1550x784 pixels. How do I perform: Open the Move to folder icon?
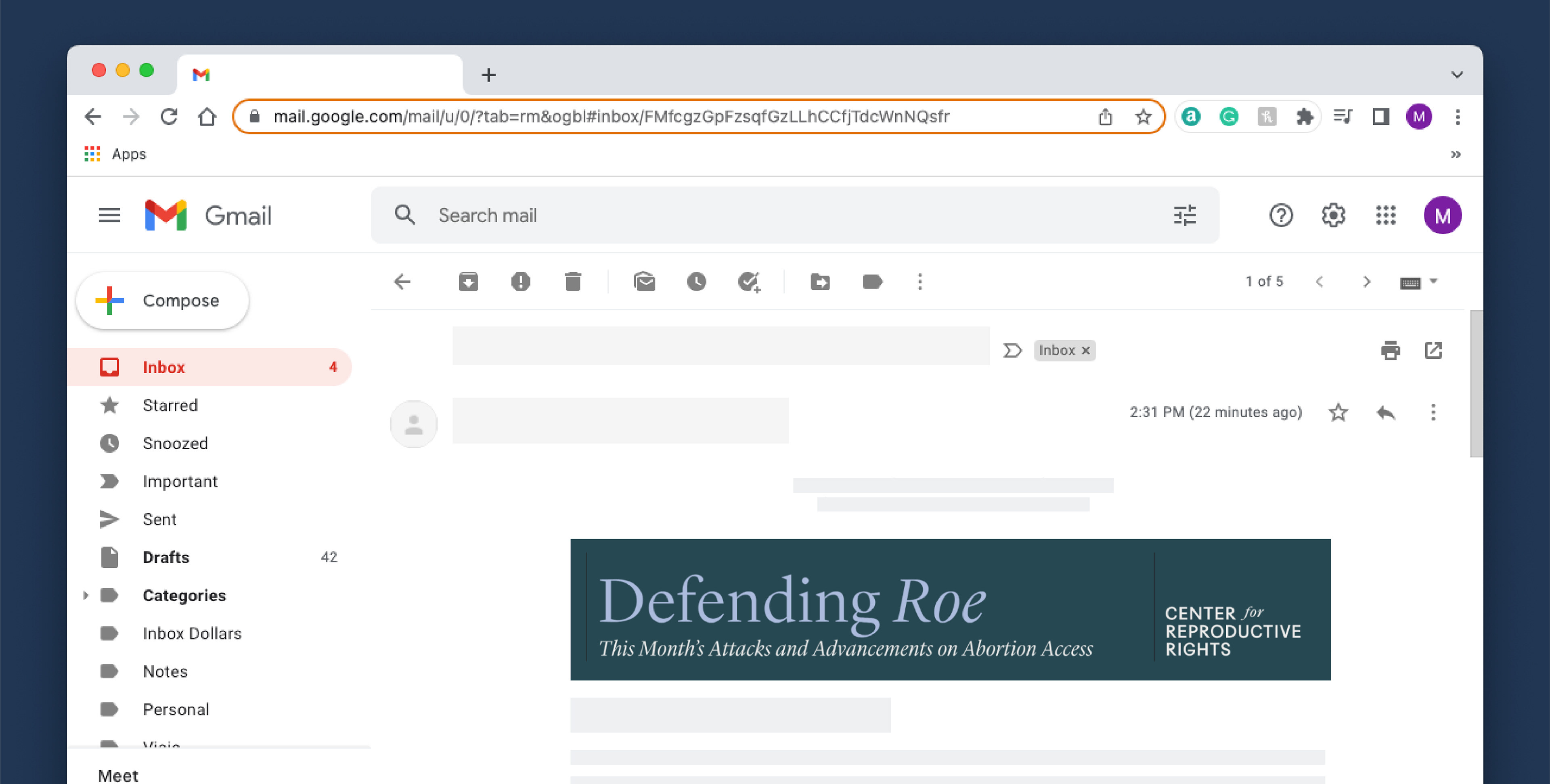pos(820,282)
